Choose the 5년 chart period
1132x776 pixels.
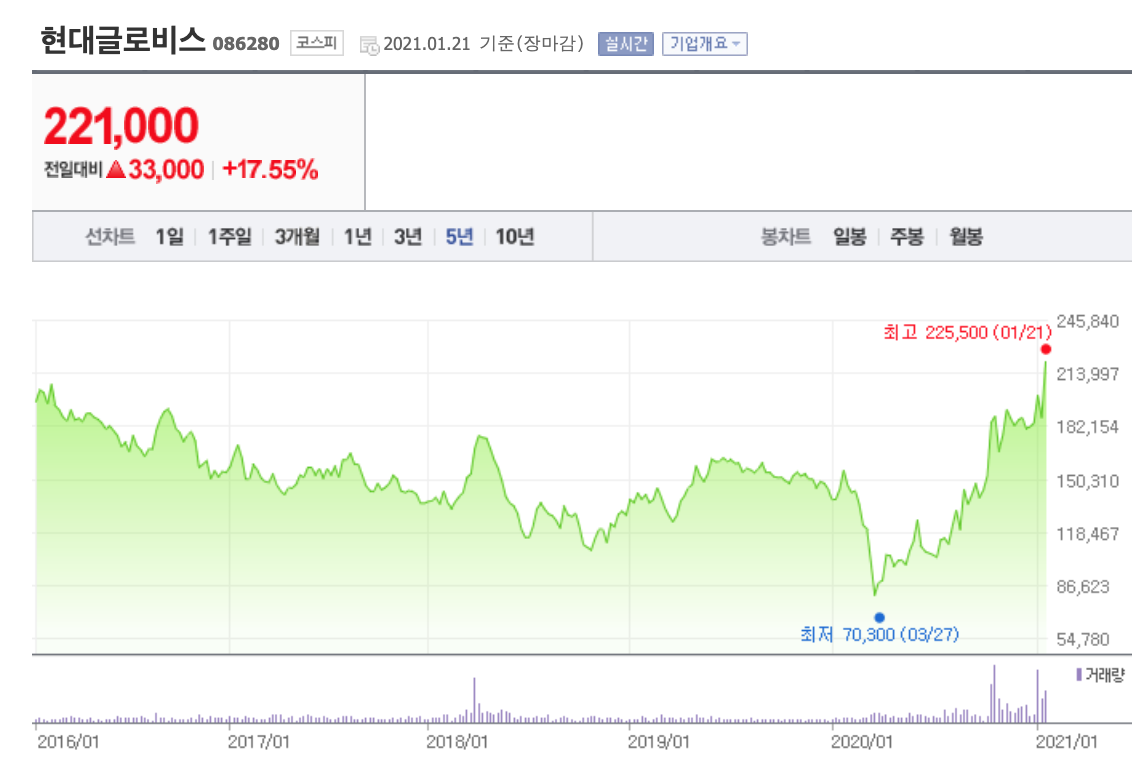point(459,237)
